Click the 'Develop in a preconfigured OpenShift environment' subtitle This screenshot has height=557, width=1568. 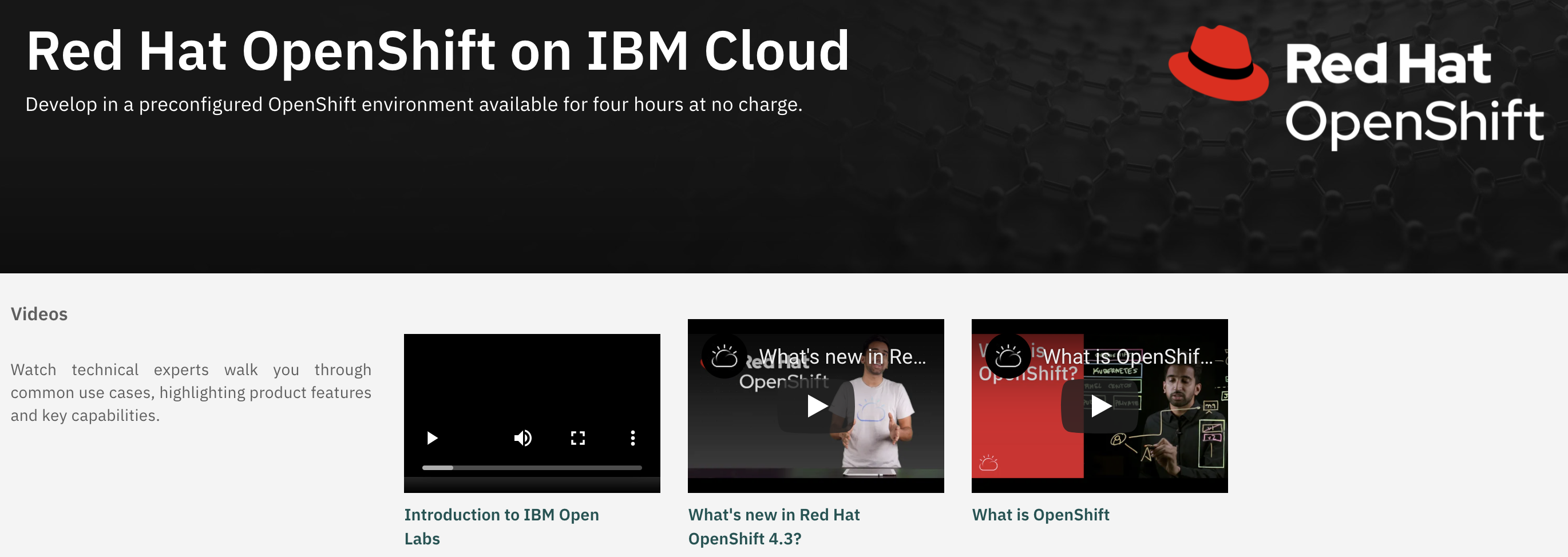click(414, 105)
